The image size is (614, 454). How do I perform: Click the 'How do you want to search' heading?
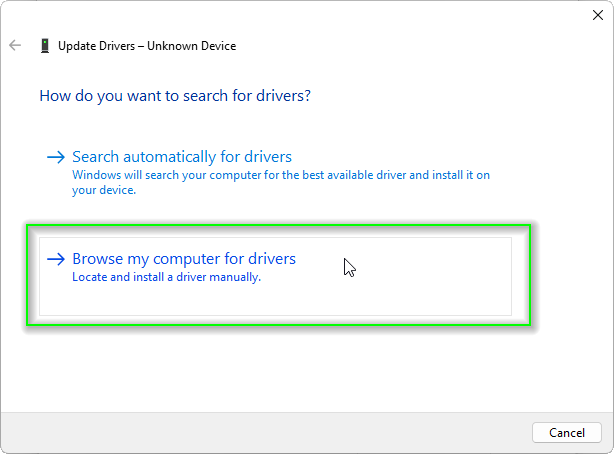click(175, 96)
